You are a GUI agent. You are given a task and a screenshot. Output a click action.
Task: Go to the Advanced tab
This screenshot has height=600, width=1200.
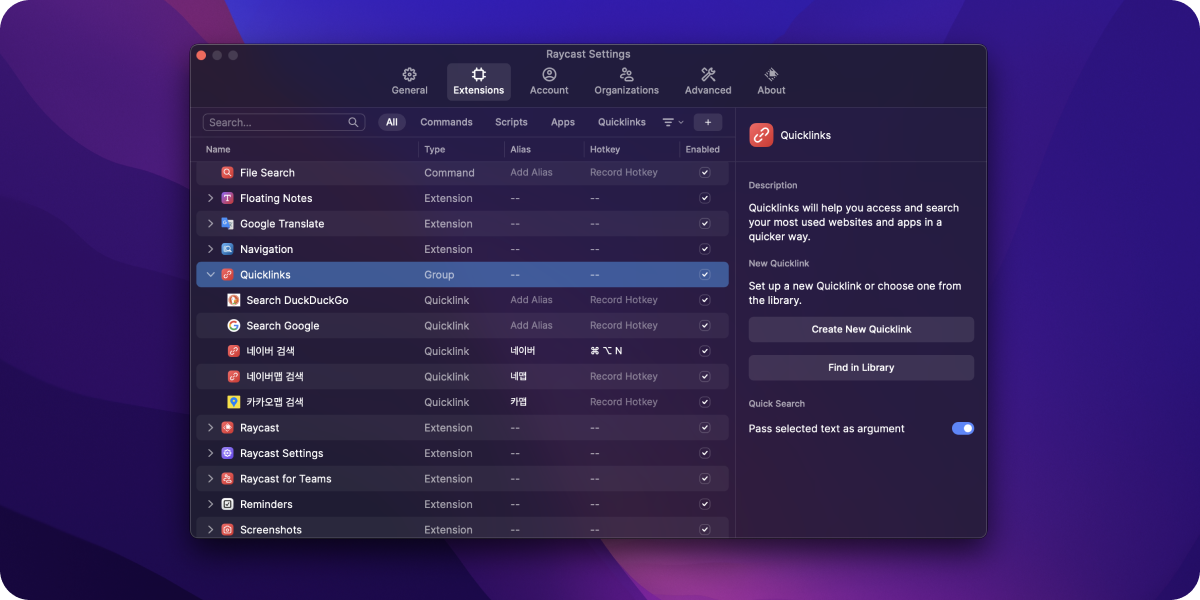click(708, 82)
